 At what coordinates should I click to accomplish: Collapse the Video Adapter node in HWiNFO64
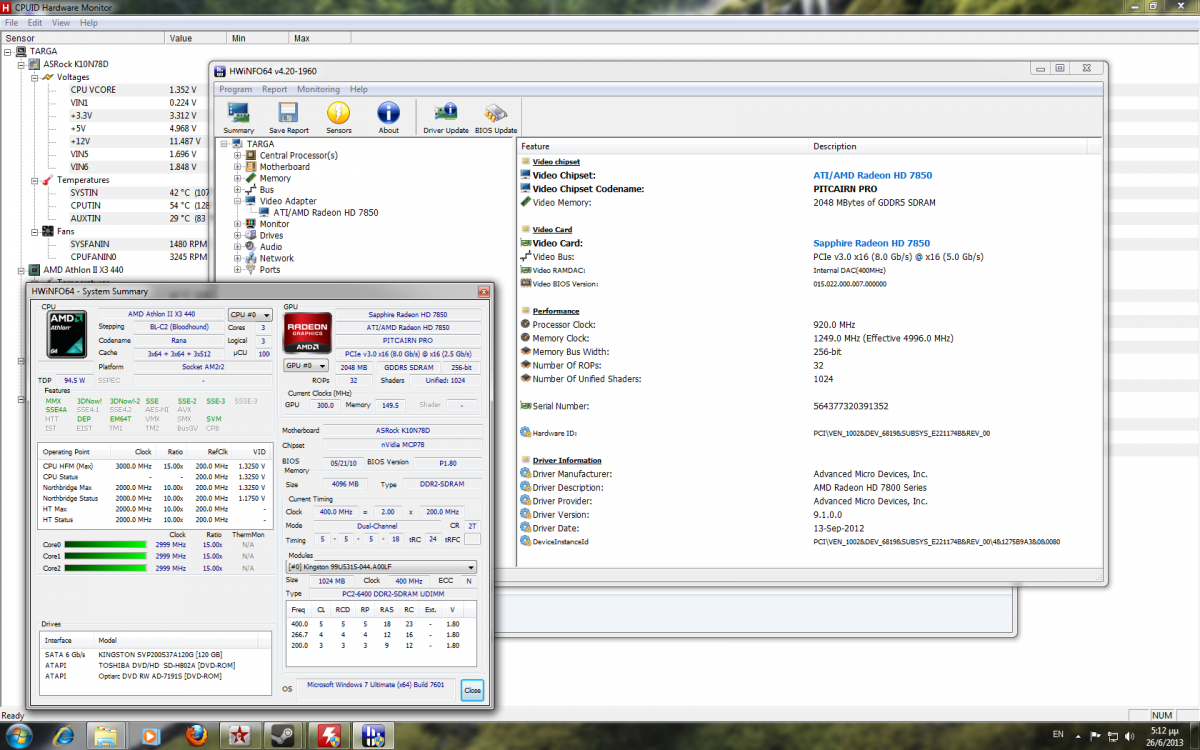(x=237, y=201)
